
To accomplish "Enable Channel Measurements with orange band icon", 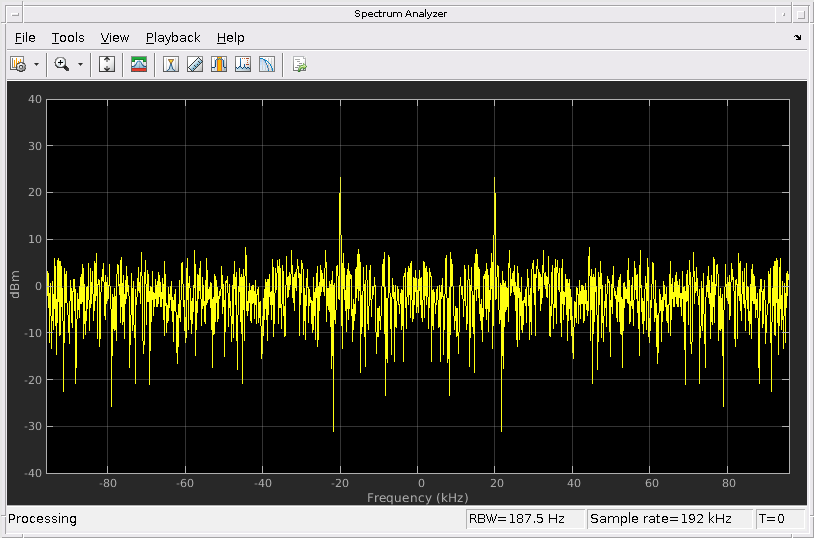I will pos(219,64).
